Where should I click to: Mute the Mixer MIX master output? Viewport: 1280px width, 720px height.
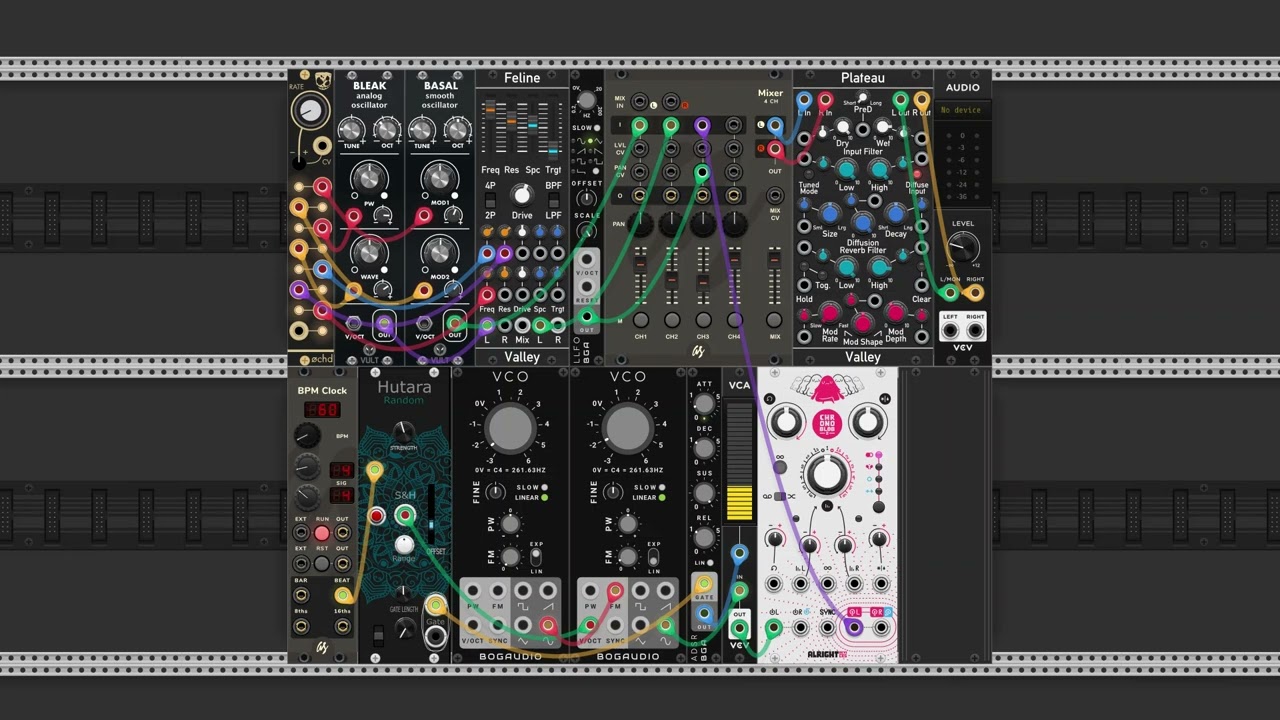click(774, 320)
